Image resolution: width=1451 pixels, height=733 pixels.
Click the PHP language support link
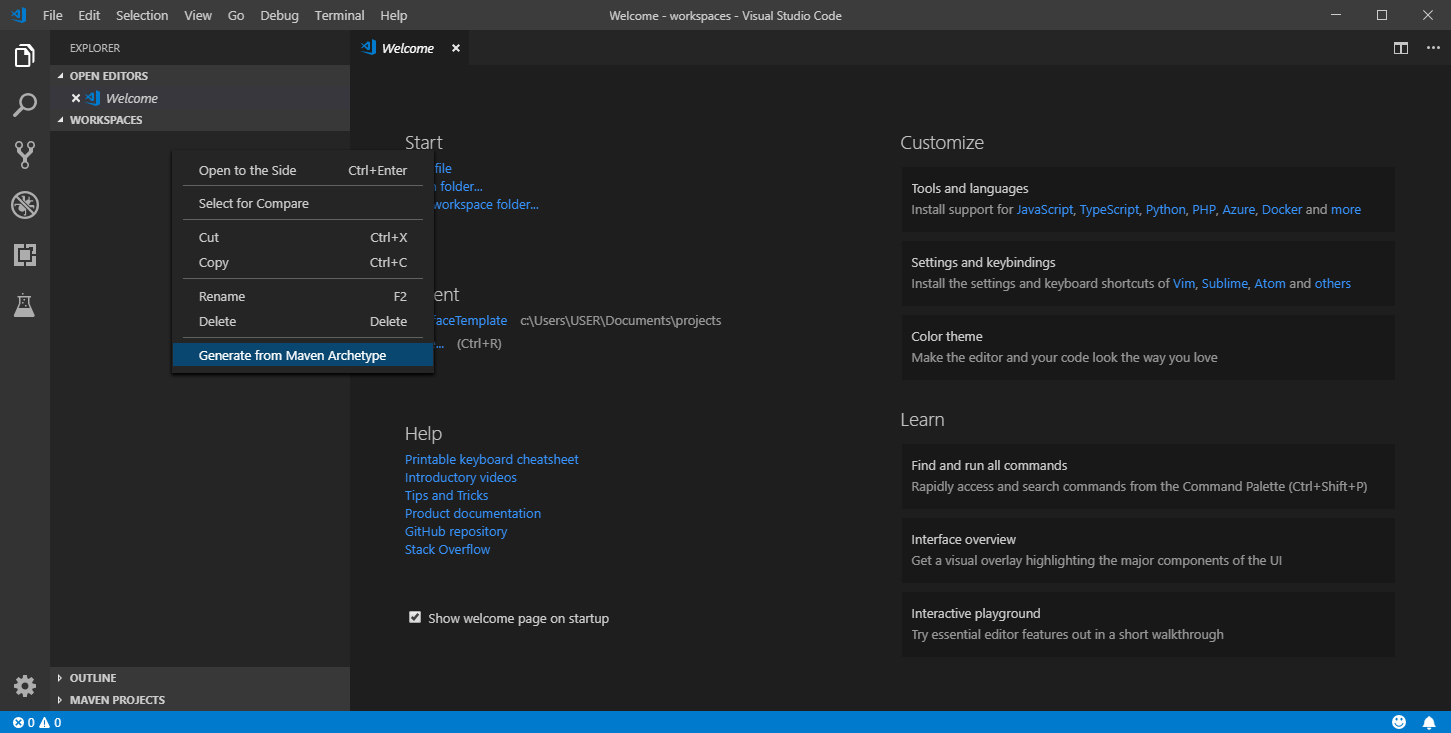(x=1203, y=209)
